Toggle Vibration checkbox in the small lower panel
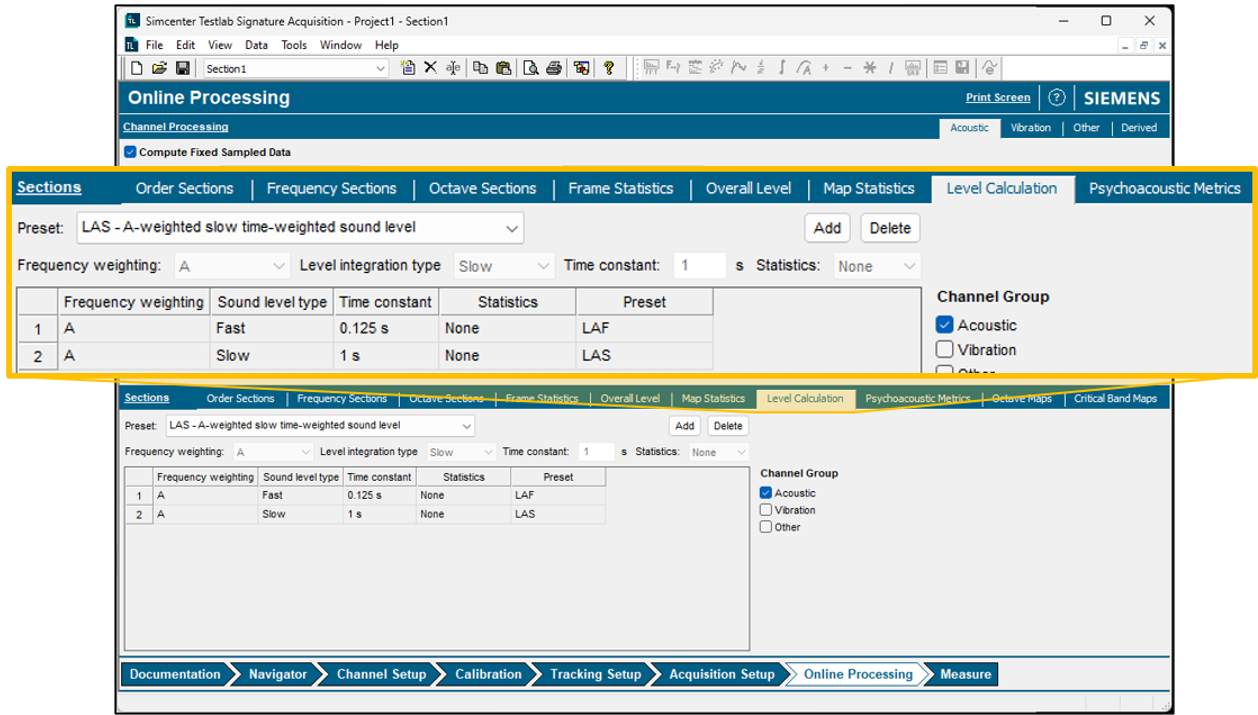Screen dimensions: 1258x715 (766, 510)
